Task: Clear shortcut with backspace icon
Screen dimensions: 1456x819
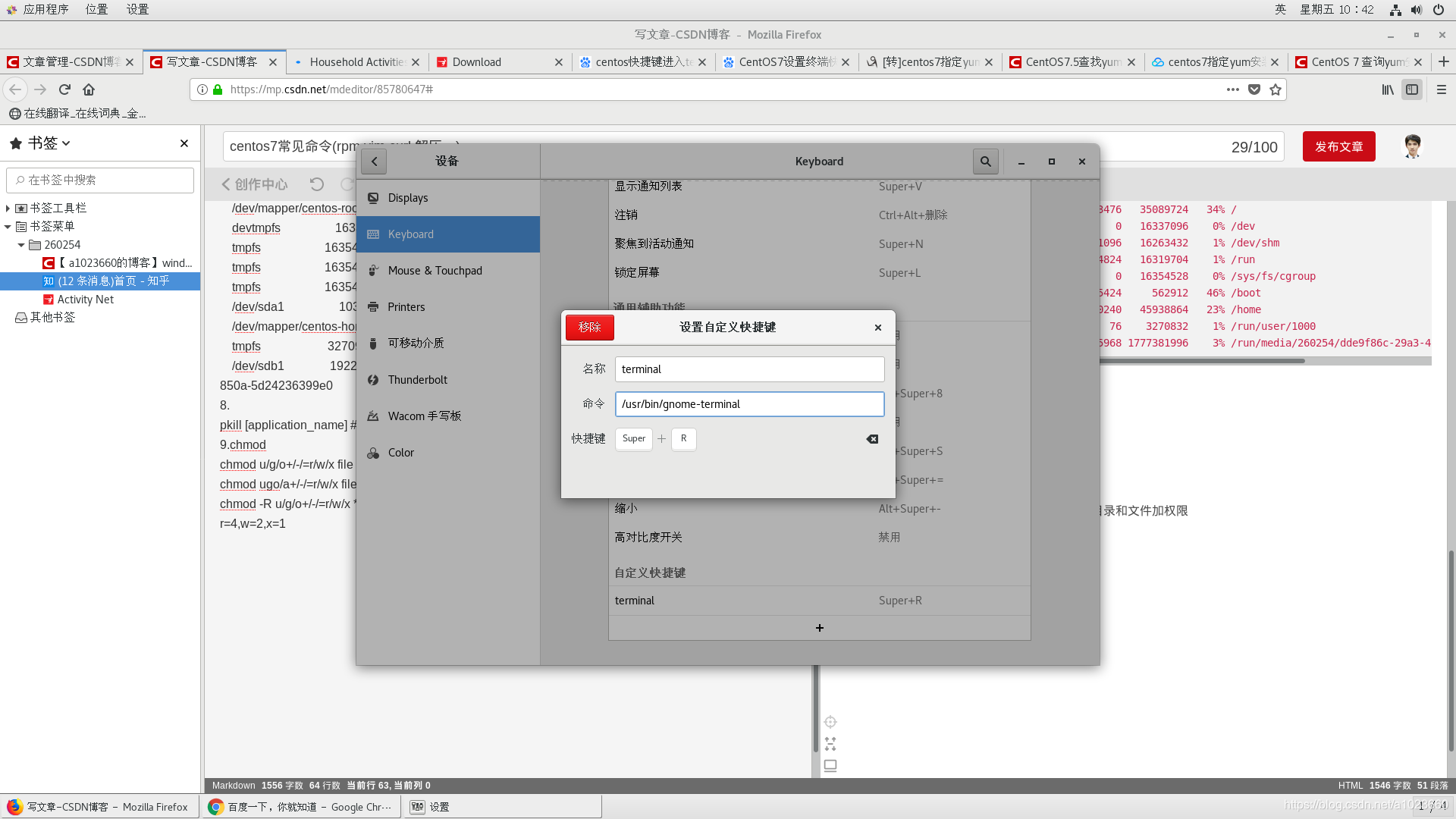Action: coord(872,439)
